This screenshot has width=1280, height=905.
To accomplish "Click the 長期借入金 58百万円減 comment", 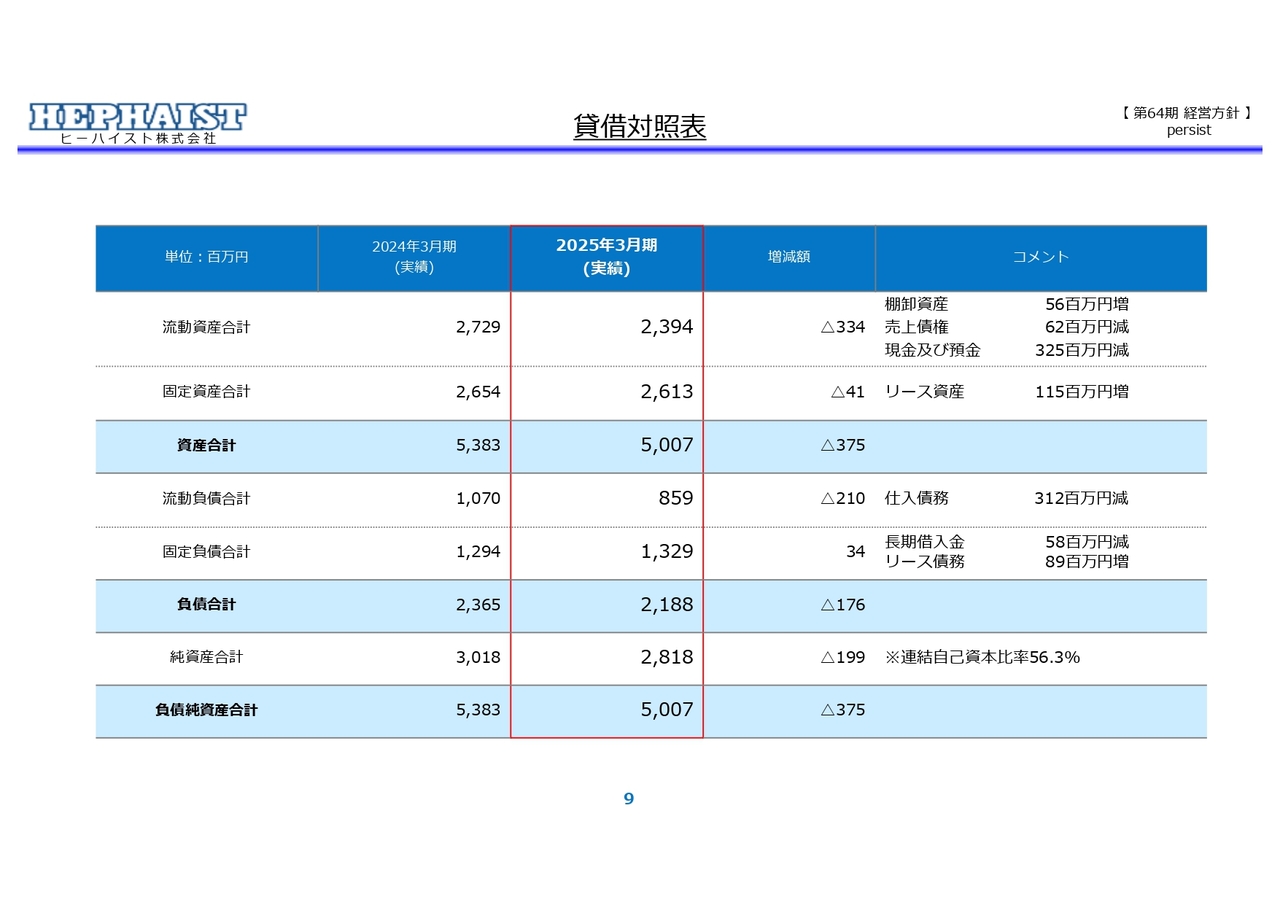I will click(1007, 541).
